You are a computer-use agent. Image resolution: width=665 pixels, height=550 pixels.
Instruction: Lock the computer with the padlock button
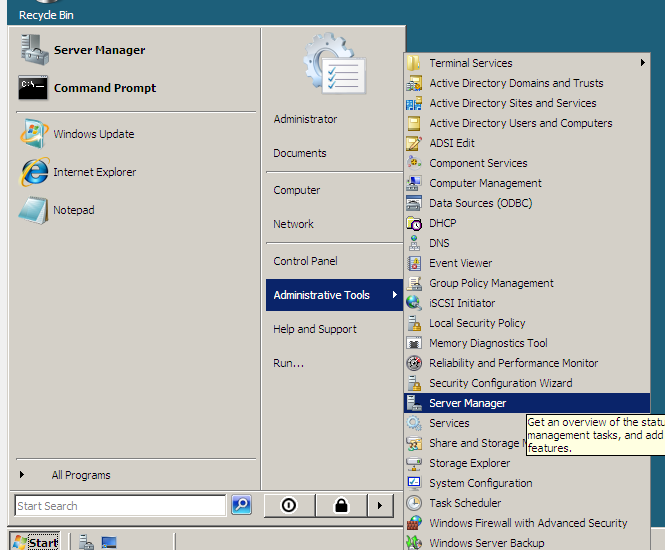(x=341, y=505)
